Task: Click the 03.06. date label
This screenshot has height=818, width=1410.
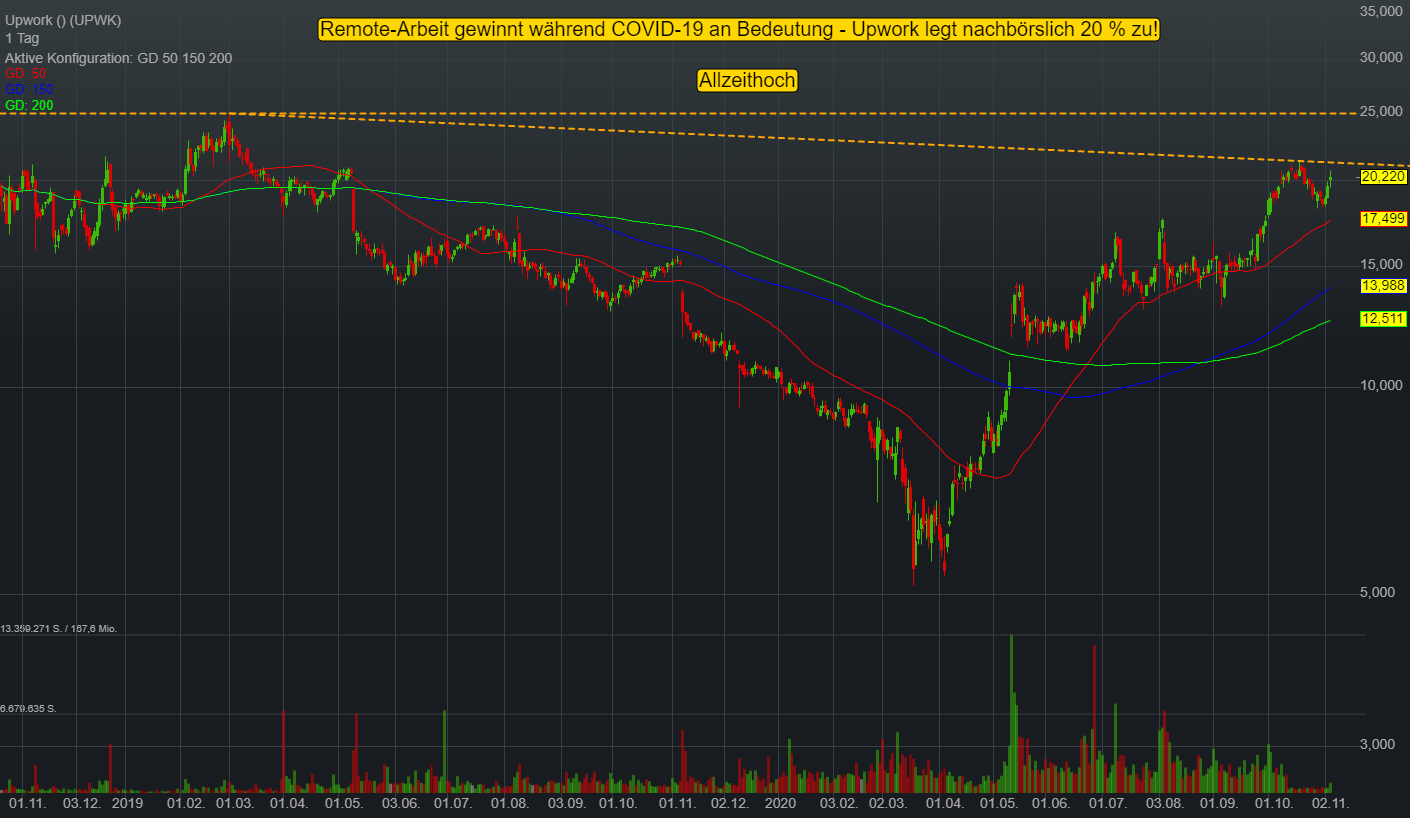Action: (400, 803)
